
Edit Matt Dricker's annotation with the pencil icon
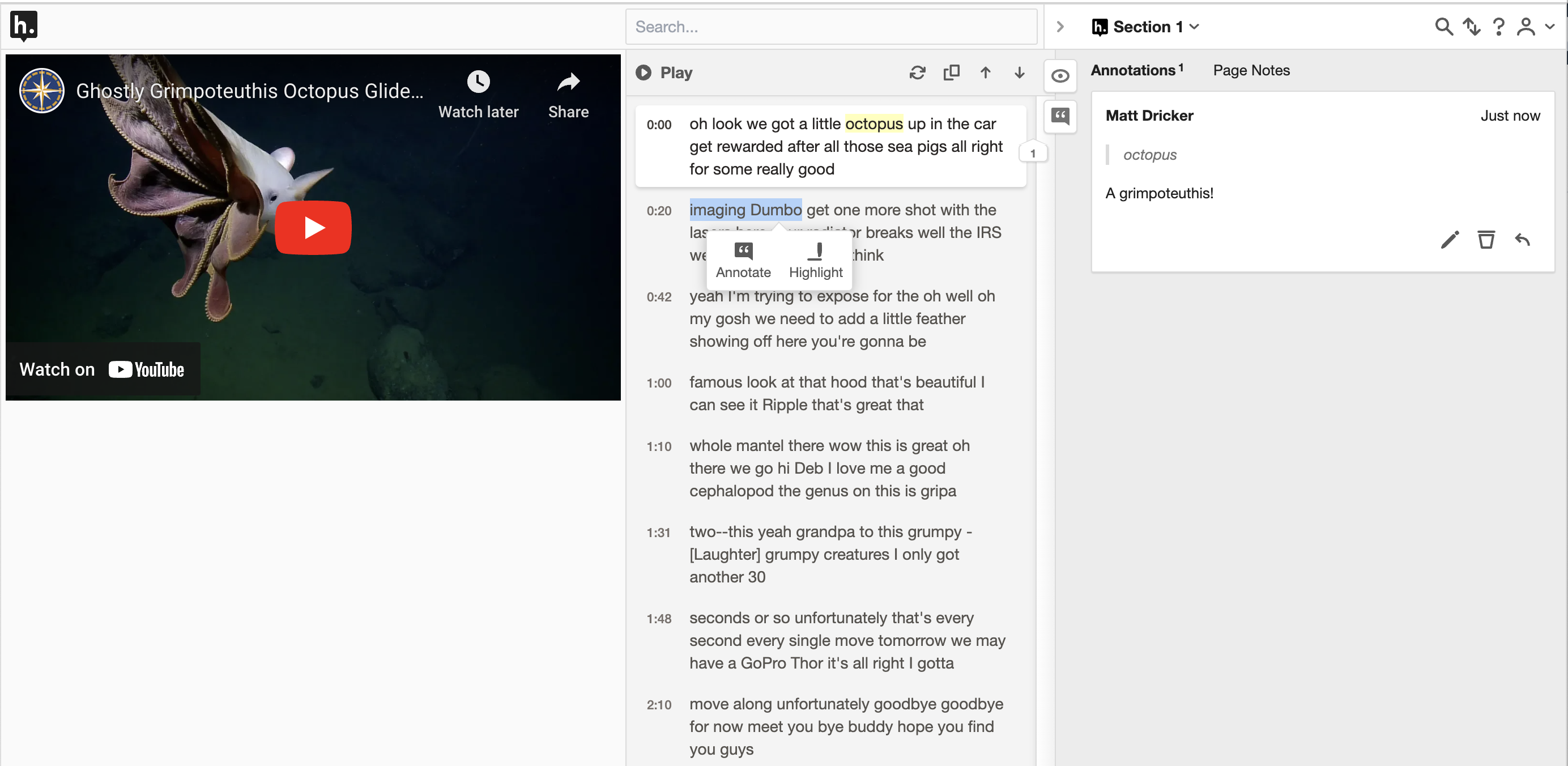coord(1449,240)
